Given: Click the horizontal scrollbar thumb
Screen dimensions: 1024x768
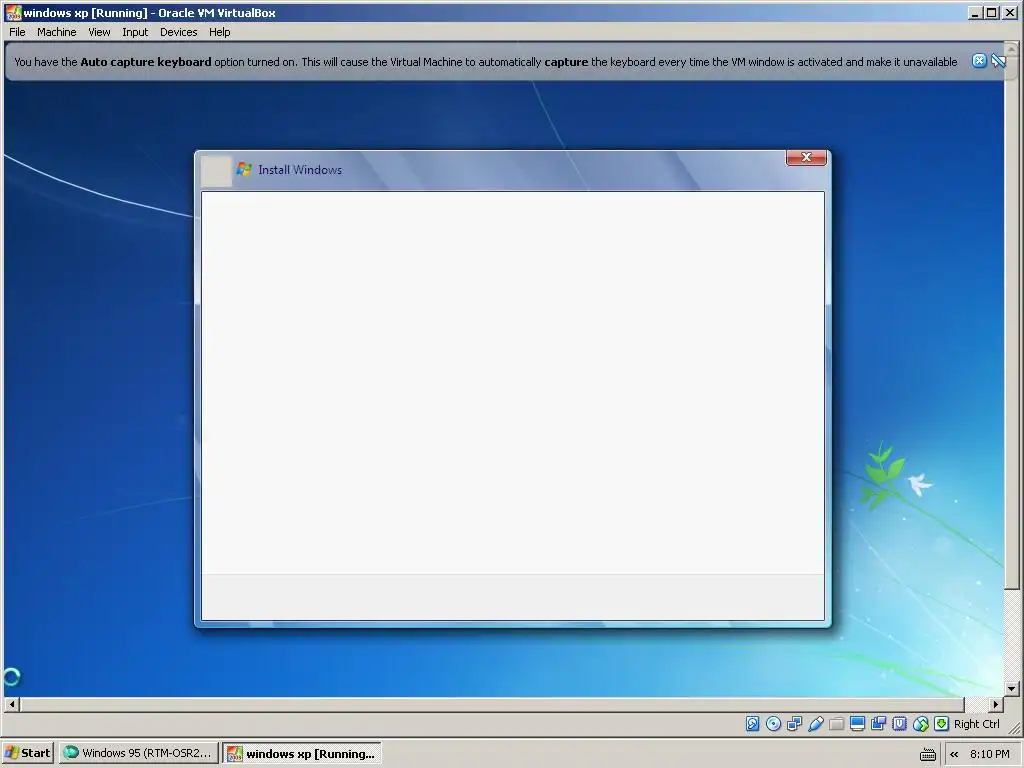Looking at the screenshot, I should point(492,704).
